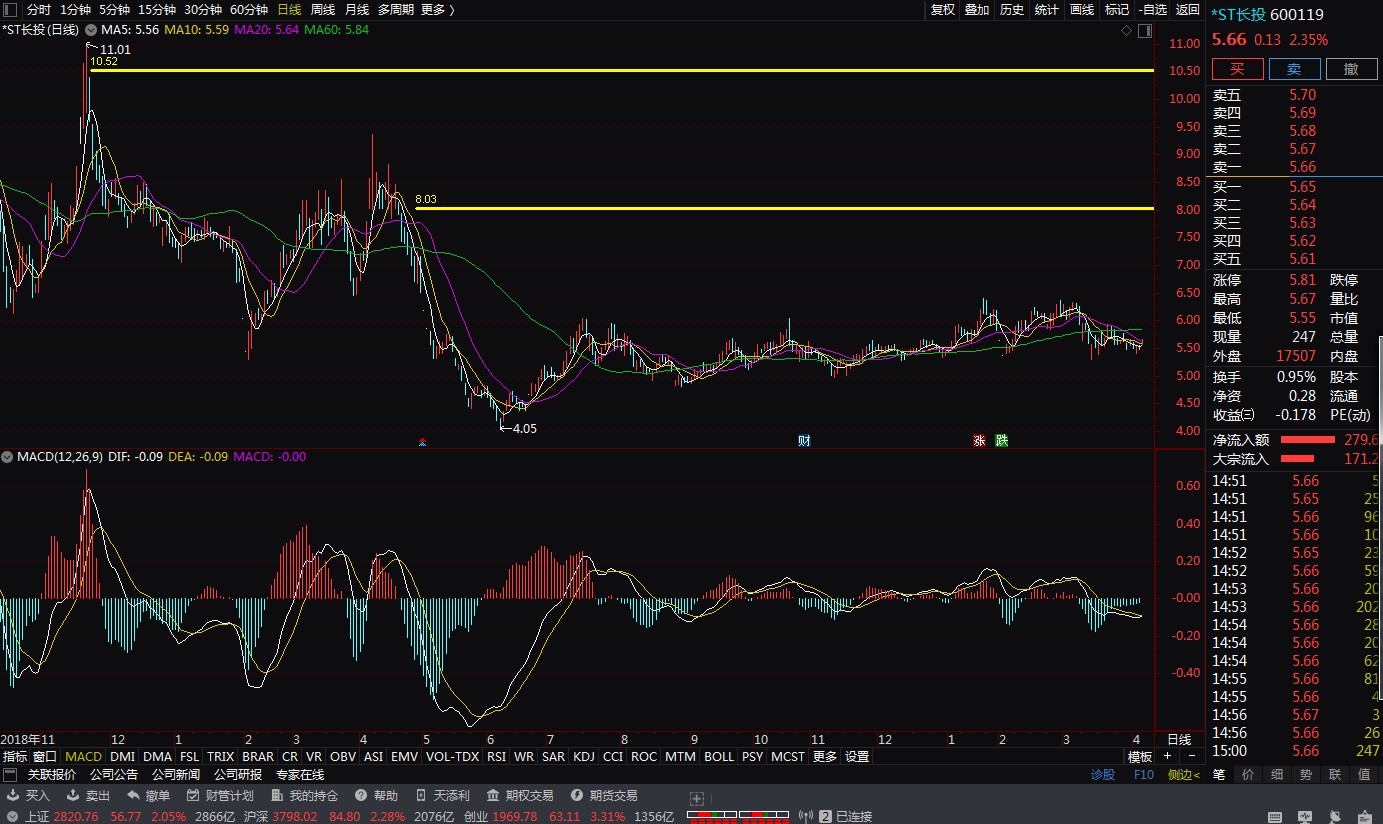Click the blue 卖 sell button

[x=1294, y=69]
